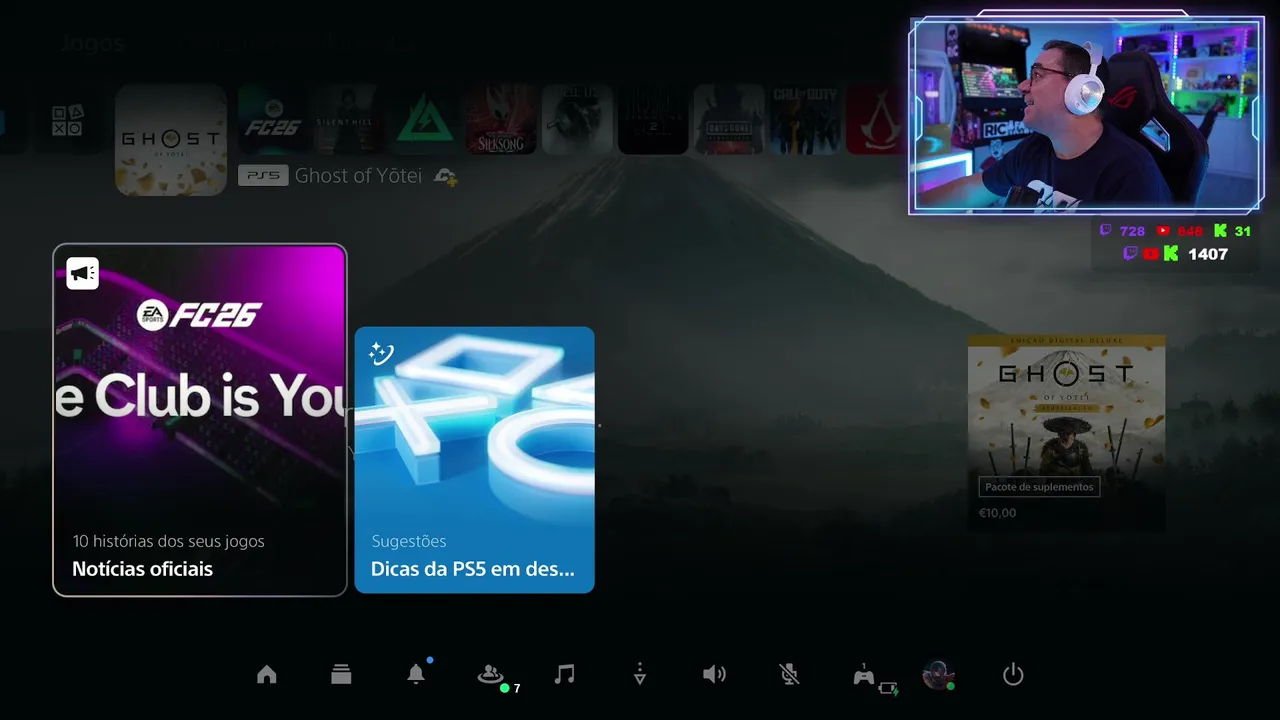Open Sound speaker settings icon

click(x=714, y=675)
